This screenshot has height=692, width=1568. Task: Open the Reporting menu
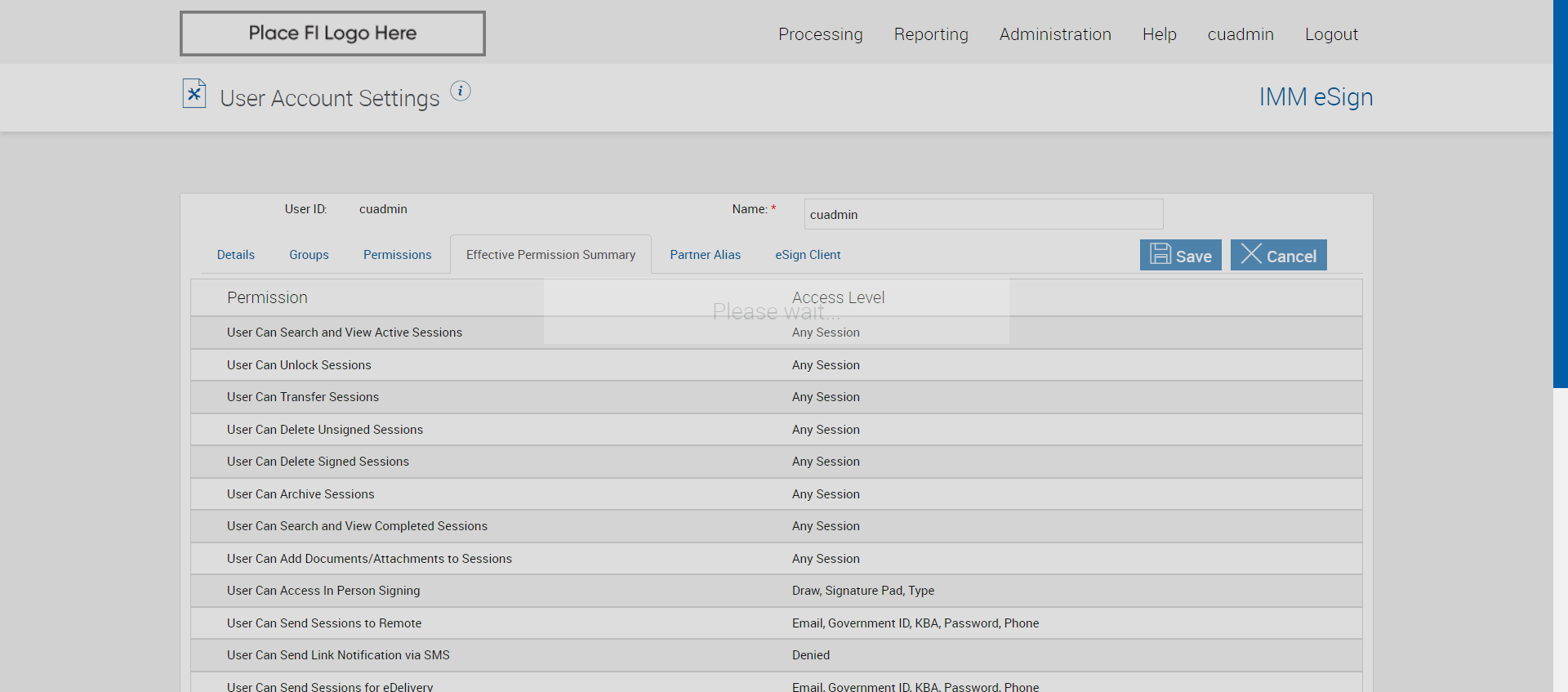click(931, 34)
